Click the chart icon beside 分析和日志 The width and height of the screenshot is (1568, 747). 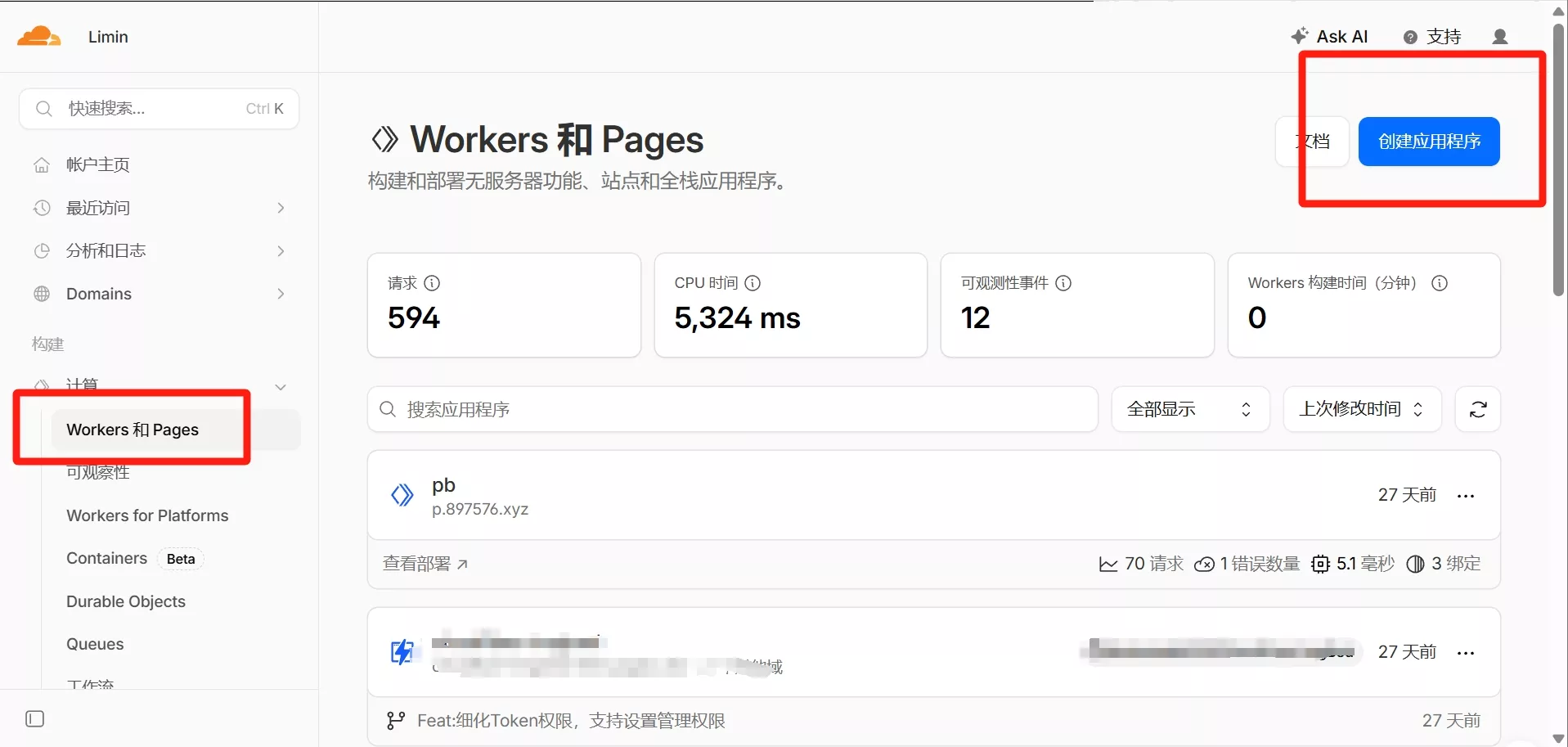(x=42, y=251)
